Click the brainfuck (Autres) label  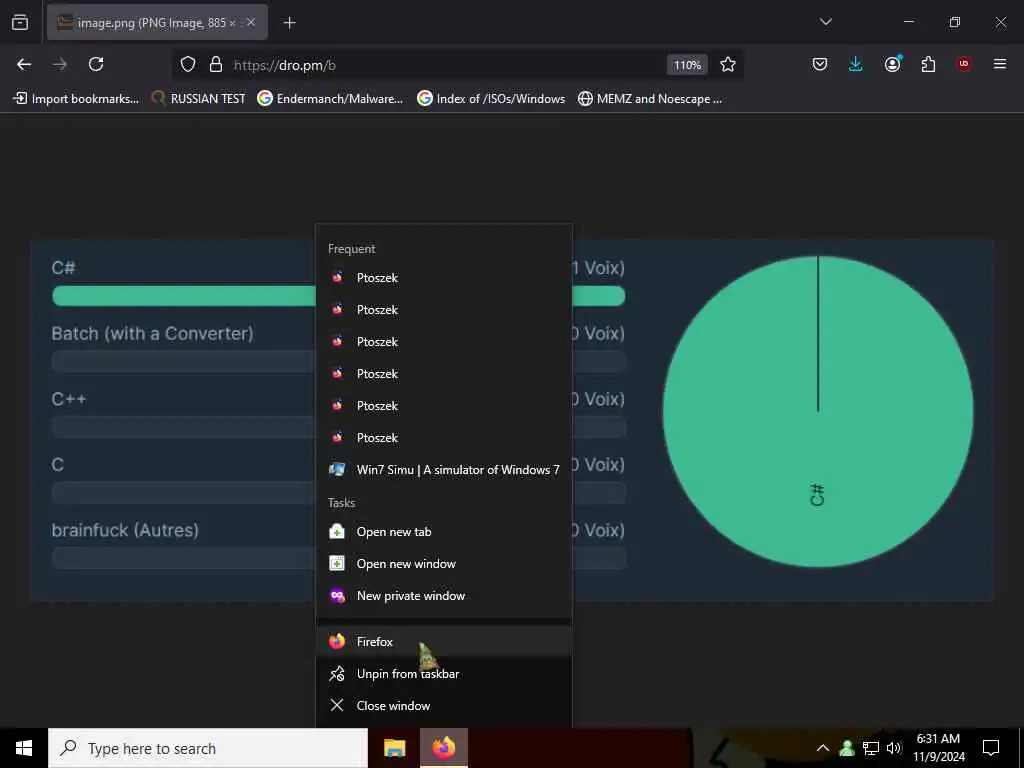point(125,530)
